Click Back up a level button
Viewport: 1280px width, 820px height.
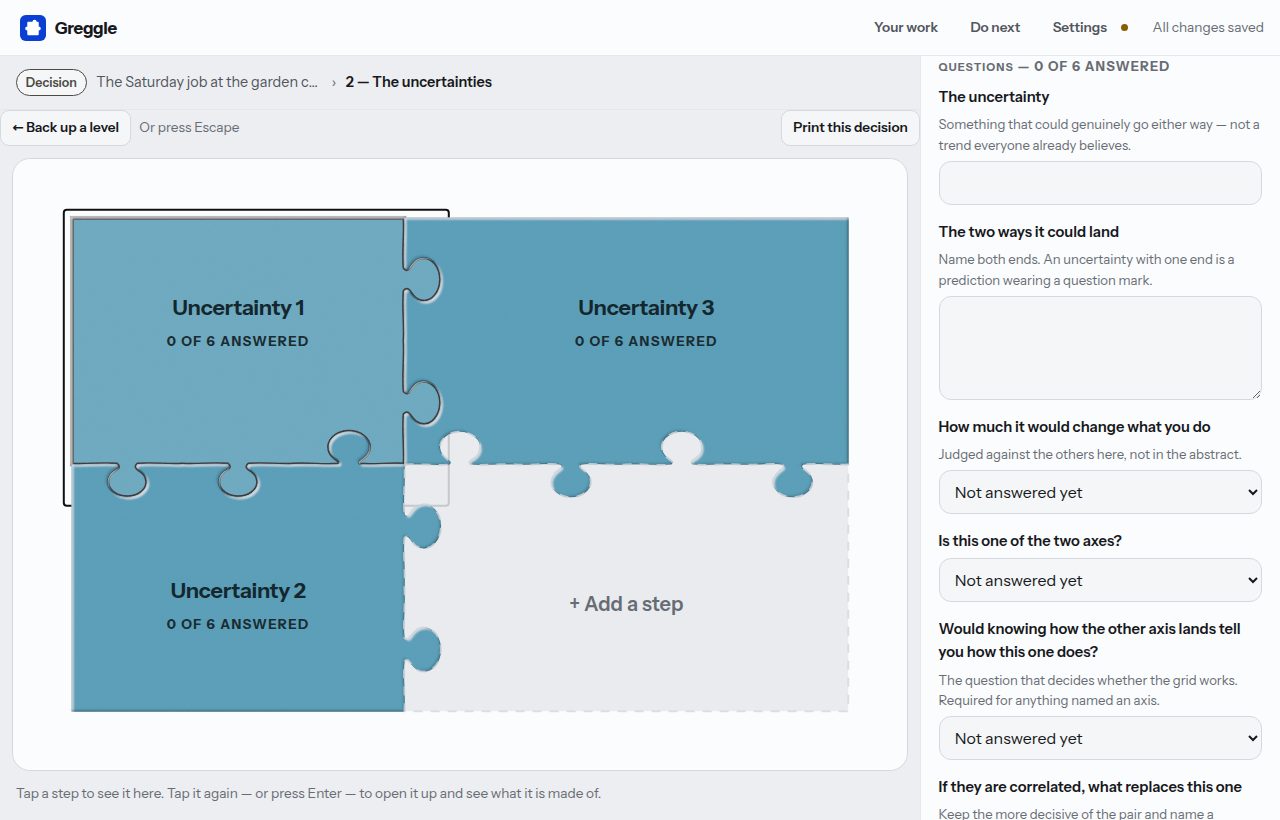pyautogui.click(x=66, y=127)
